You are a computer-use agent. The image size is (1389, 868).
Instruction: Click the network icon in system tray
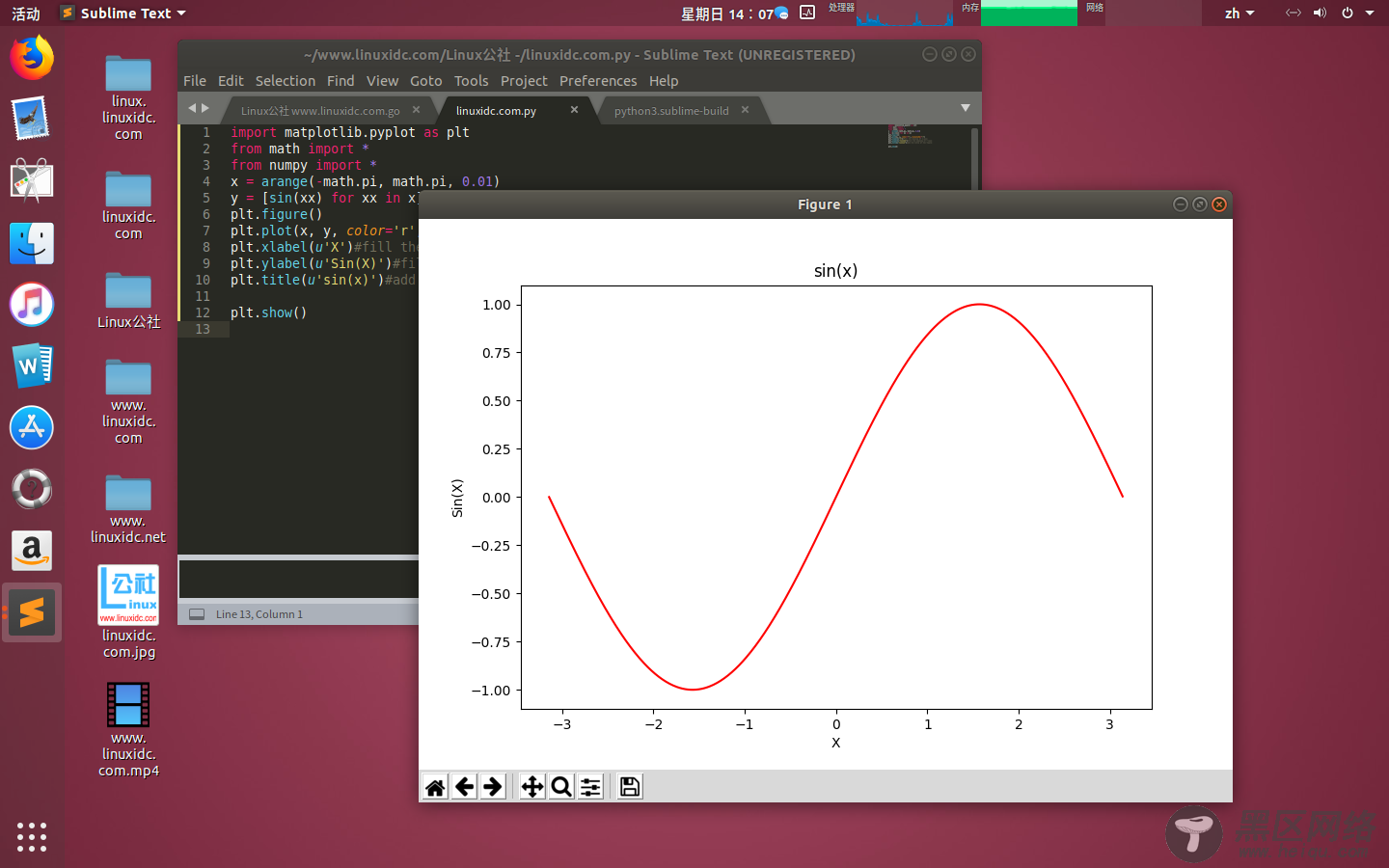point(1294,14)
